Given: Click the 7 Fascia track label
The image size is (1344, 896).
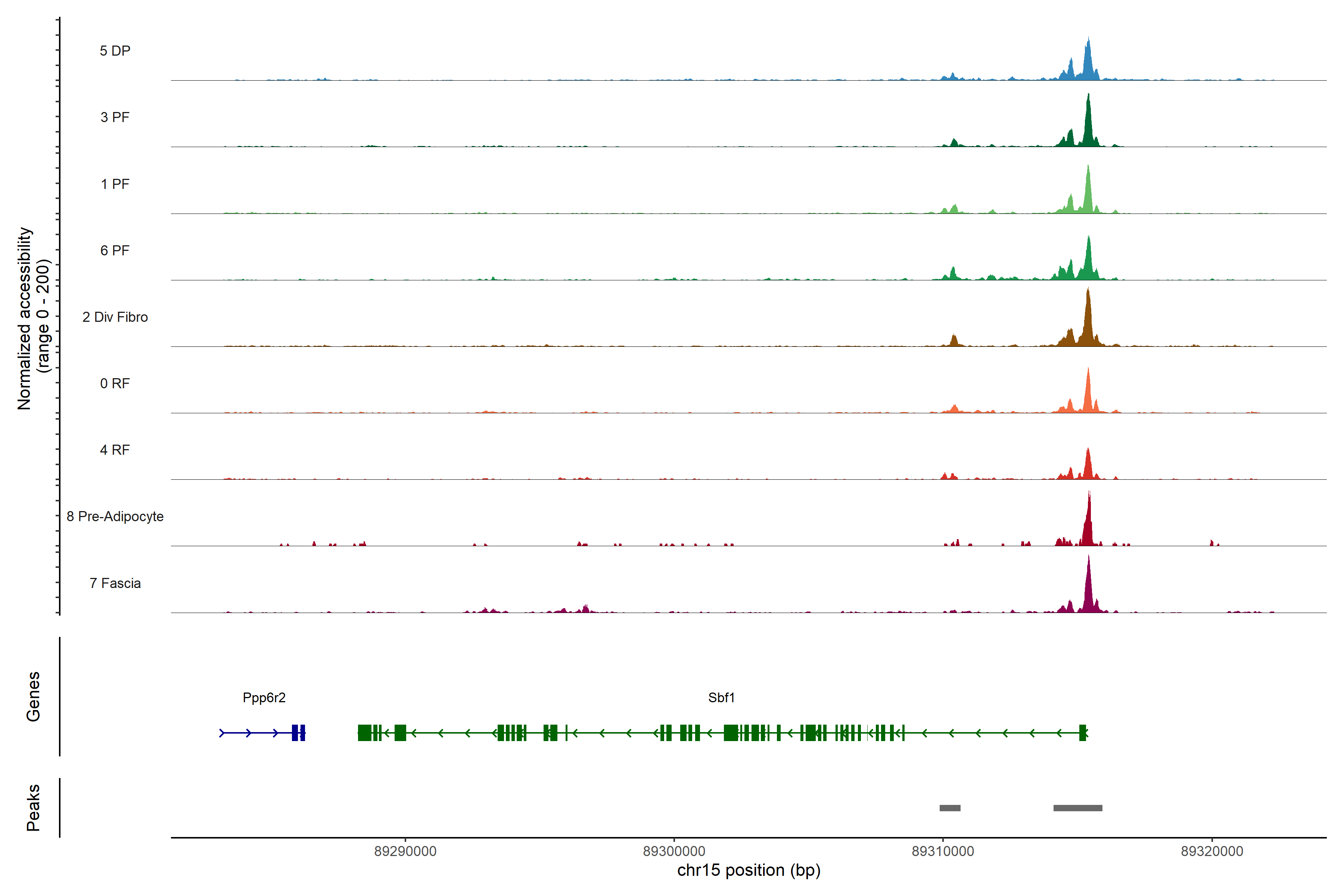Looking at the screenshot, I should [115, 584].
